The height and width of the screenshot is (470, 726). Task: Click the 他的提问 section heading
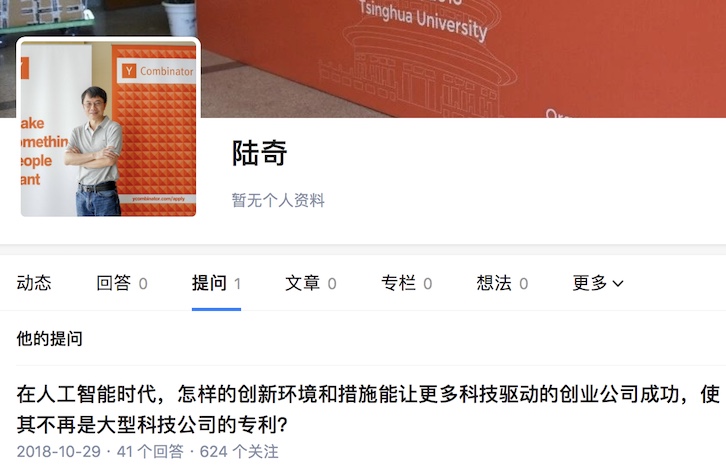point(50,339)
